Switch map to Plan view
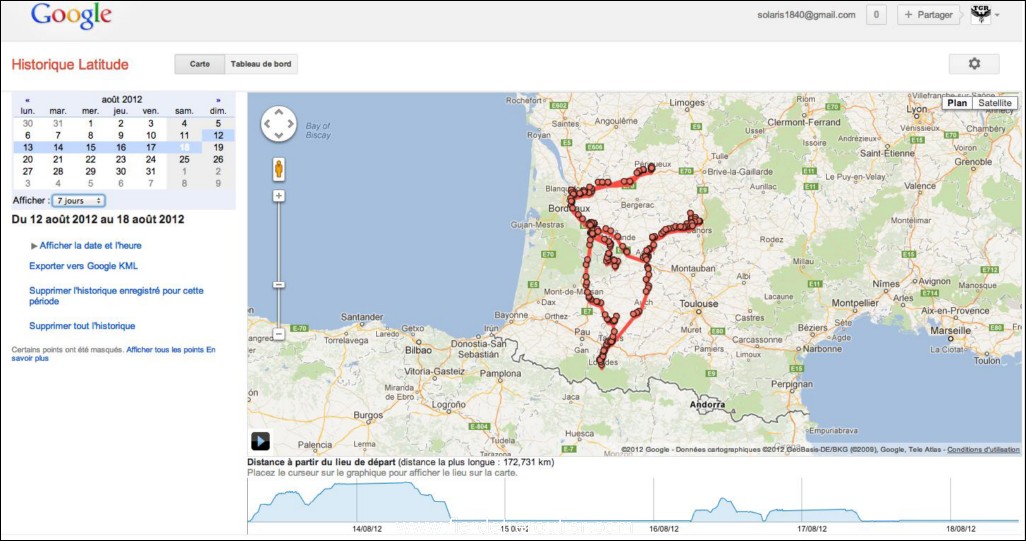The height and width of the screenshot is (541, 1026). coord(957,103)
